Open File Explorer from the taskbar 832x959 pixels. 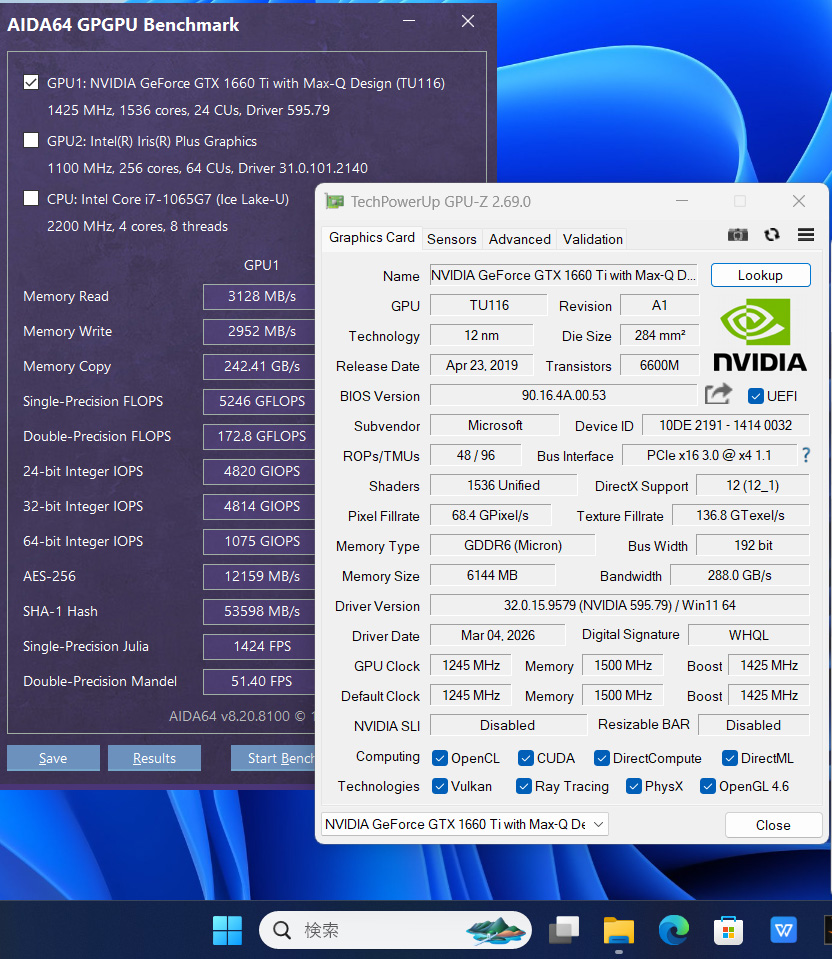click(x=618, y=930)
